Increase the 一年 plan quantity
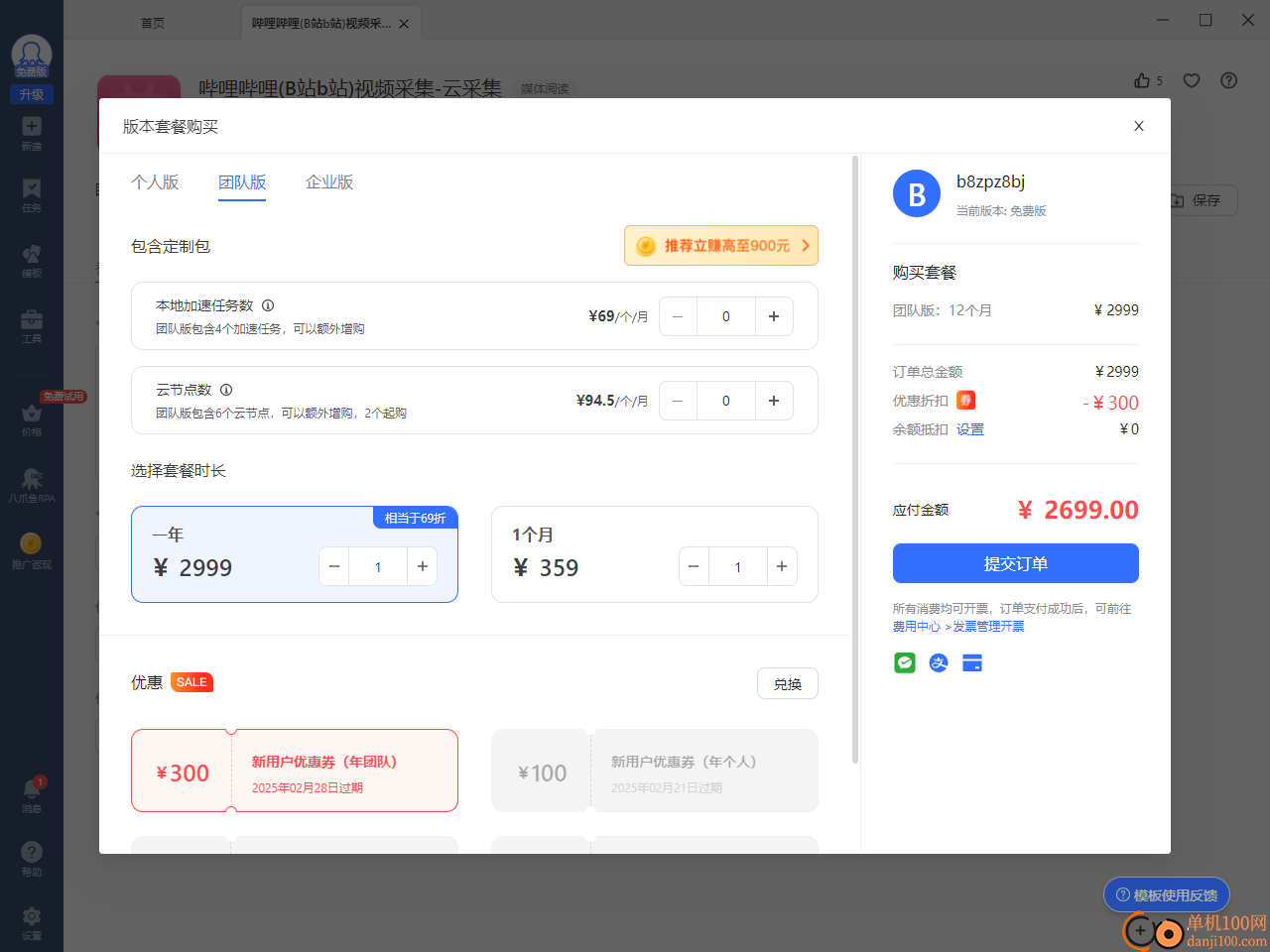This screenshot has height=952, width=1270. [x=423, y=566]
